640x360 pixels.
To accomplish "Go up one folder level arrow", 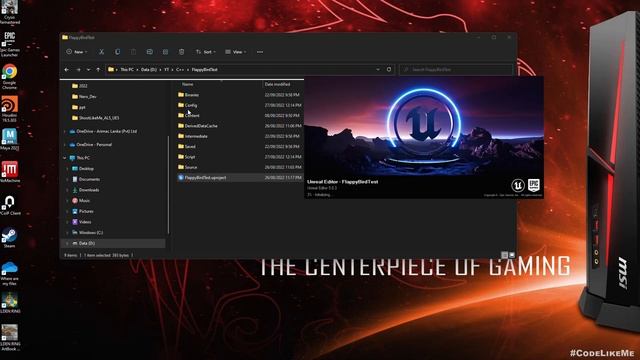I will pyautogui.click(x=98, y=70).
